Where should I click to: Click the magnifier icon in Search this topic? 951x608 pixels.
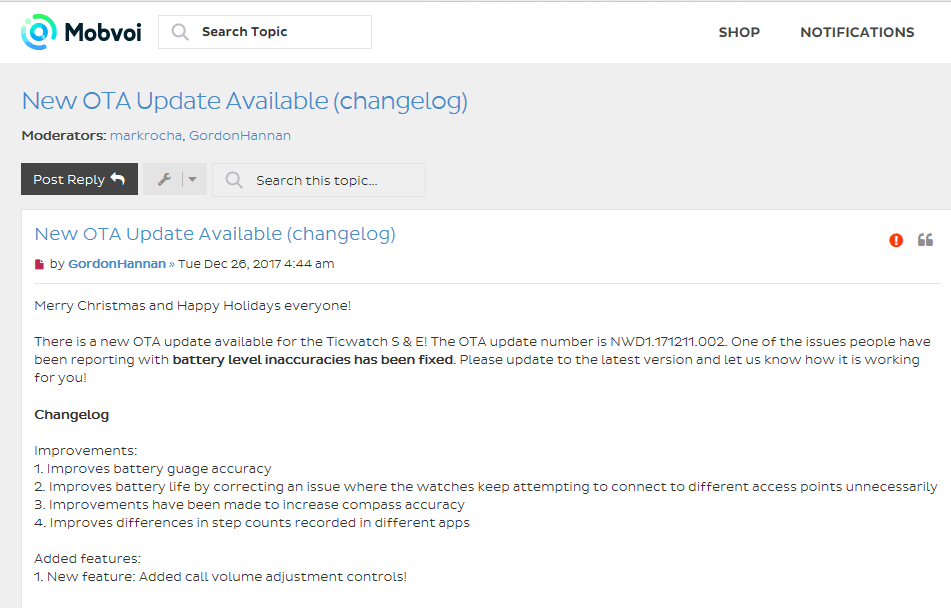(x=234, y=180)
